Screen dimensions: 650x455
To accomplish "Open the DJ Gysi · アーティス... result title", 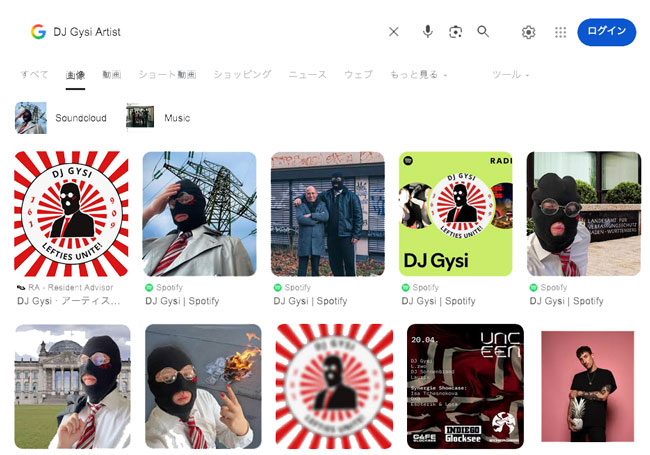I will 68,301.
